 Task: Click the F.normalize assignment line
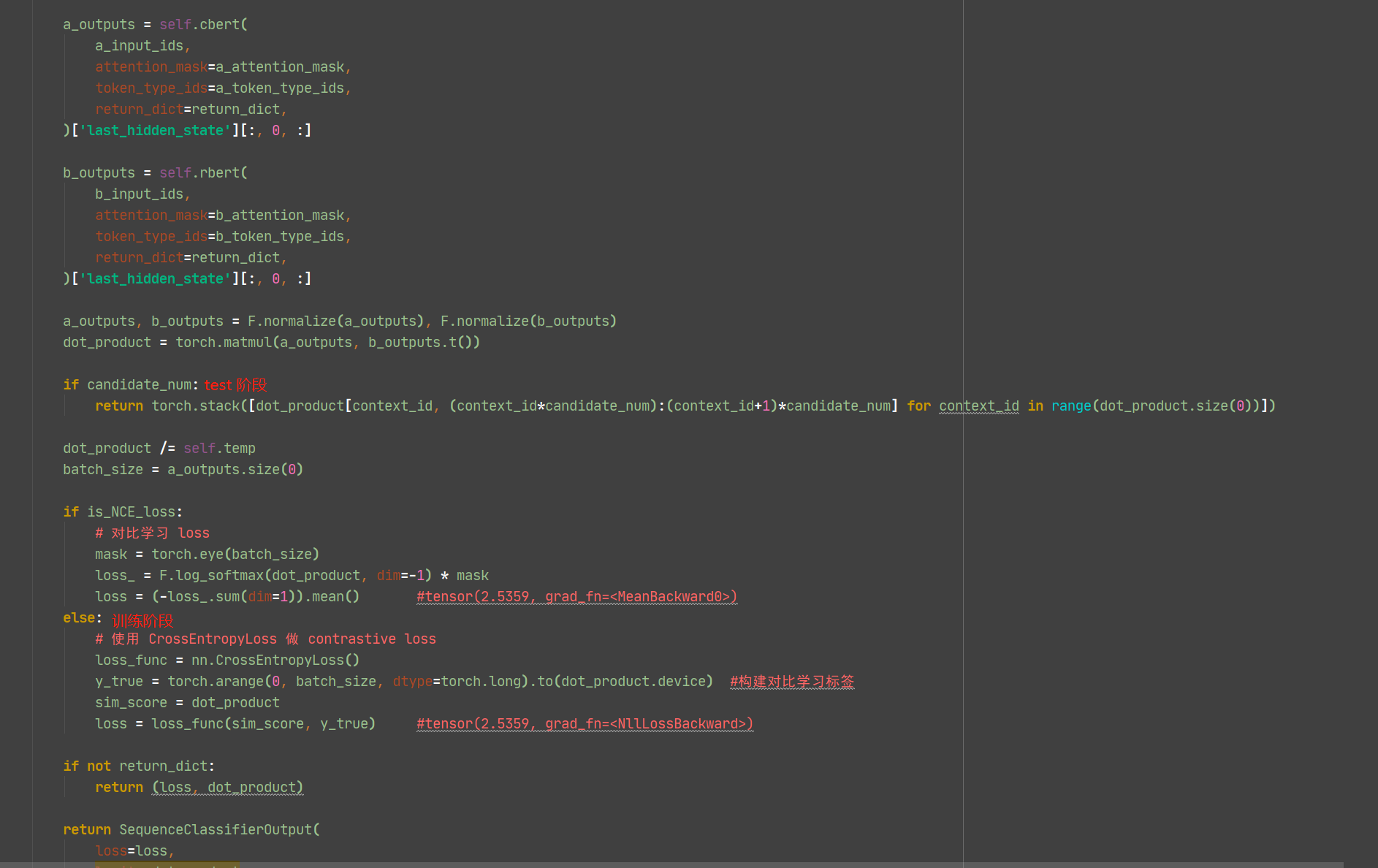(340, 321)
